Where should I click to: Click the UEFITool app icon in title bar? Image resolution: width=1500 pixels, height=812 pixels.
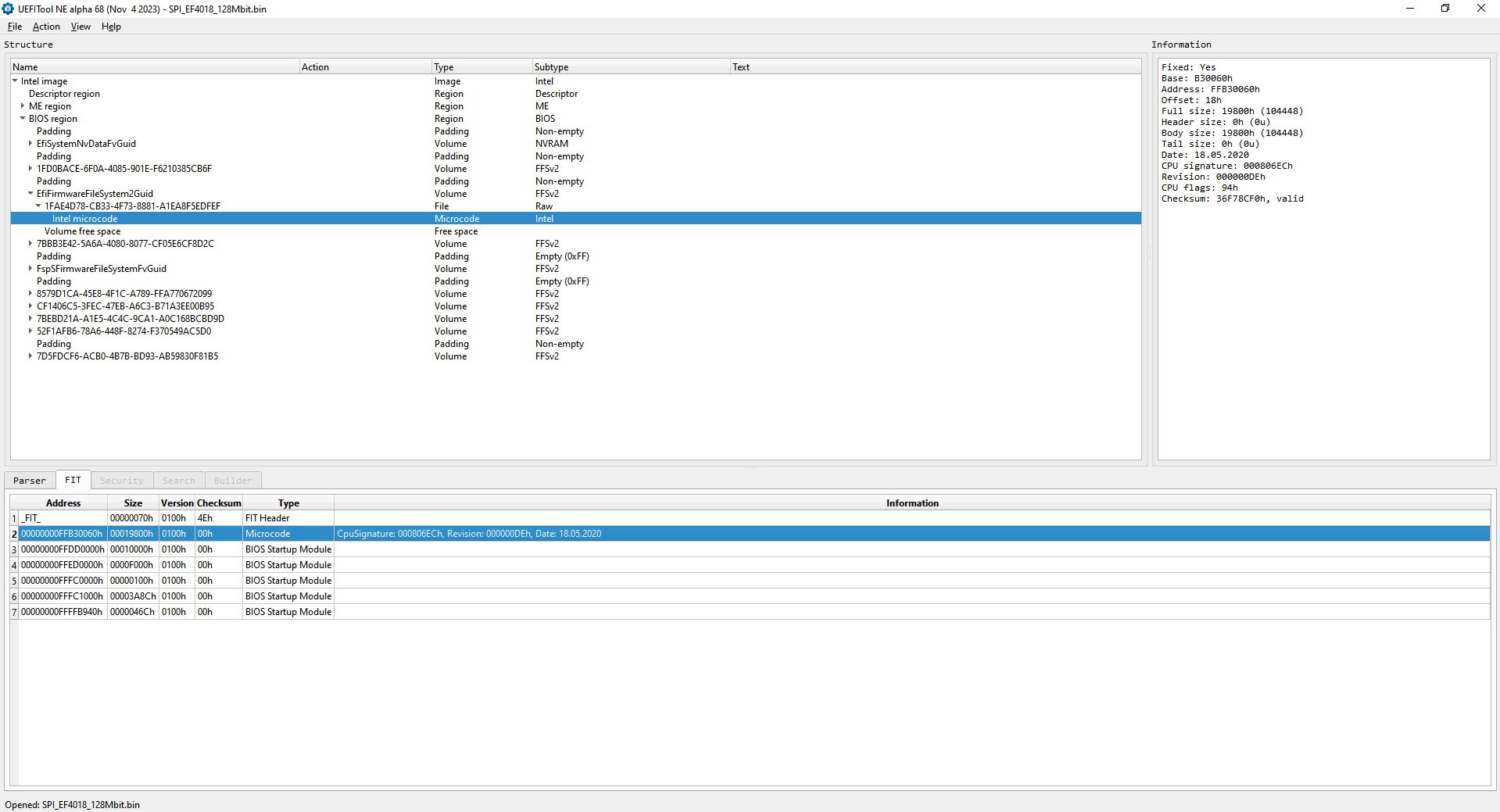[x=9, y=9]
